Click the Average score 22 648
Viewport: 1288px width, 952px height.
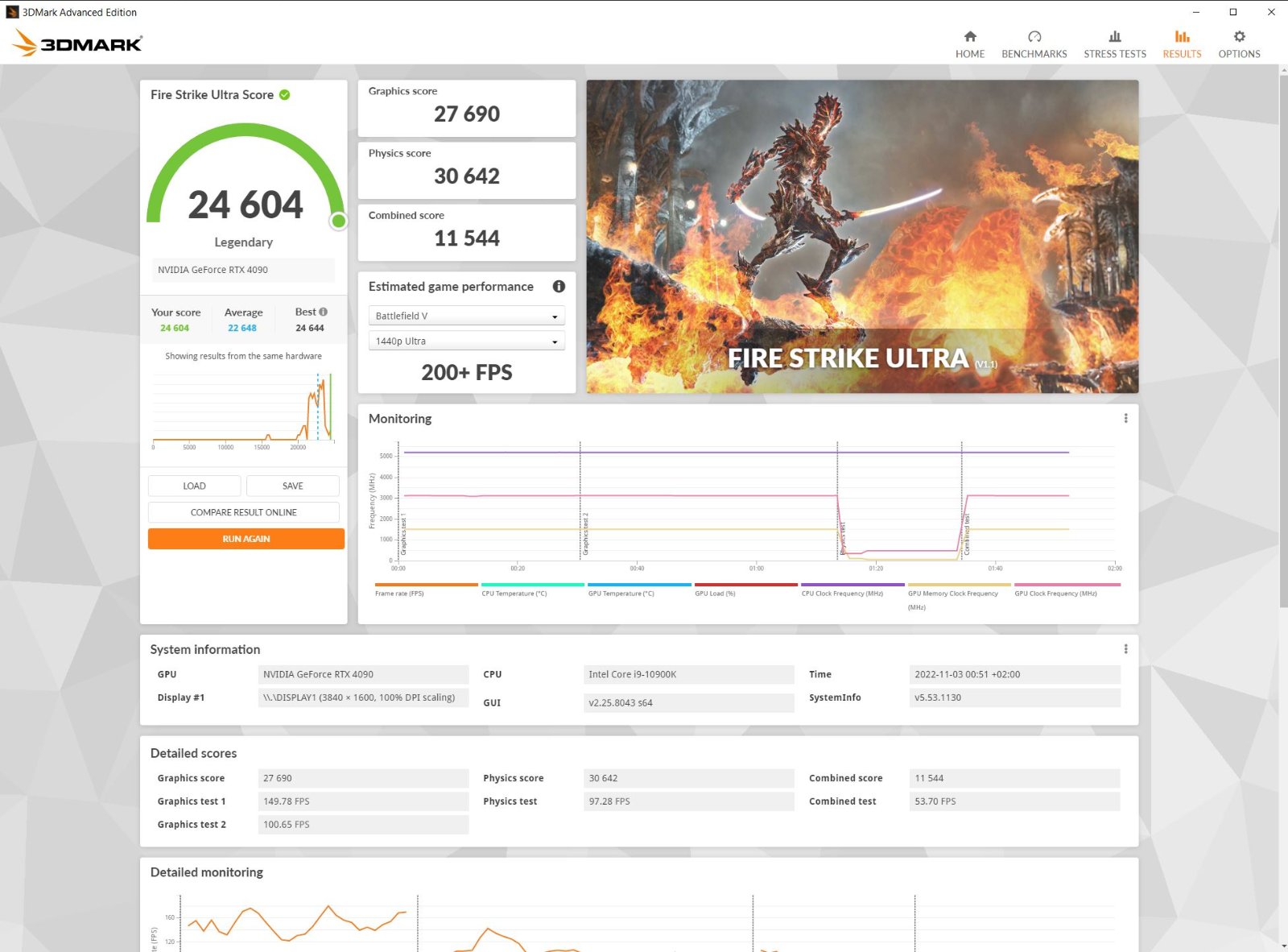(x=242, y=328)
